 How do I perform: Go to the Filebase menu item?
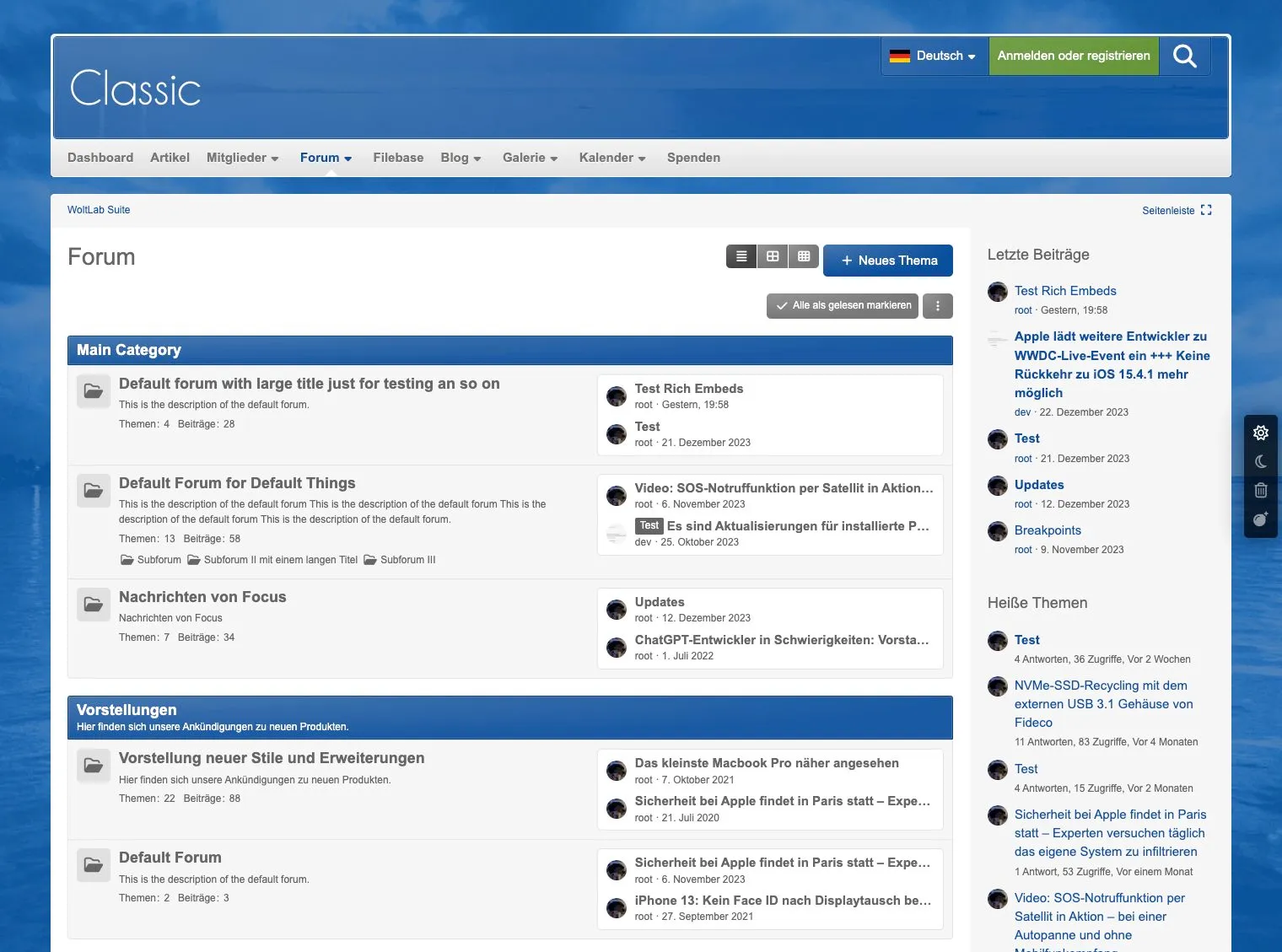[398, 158]
